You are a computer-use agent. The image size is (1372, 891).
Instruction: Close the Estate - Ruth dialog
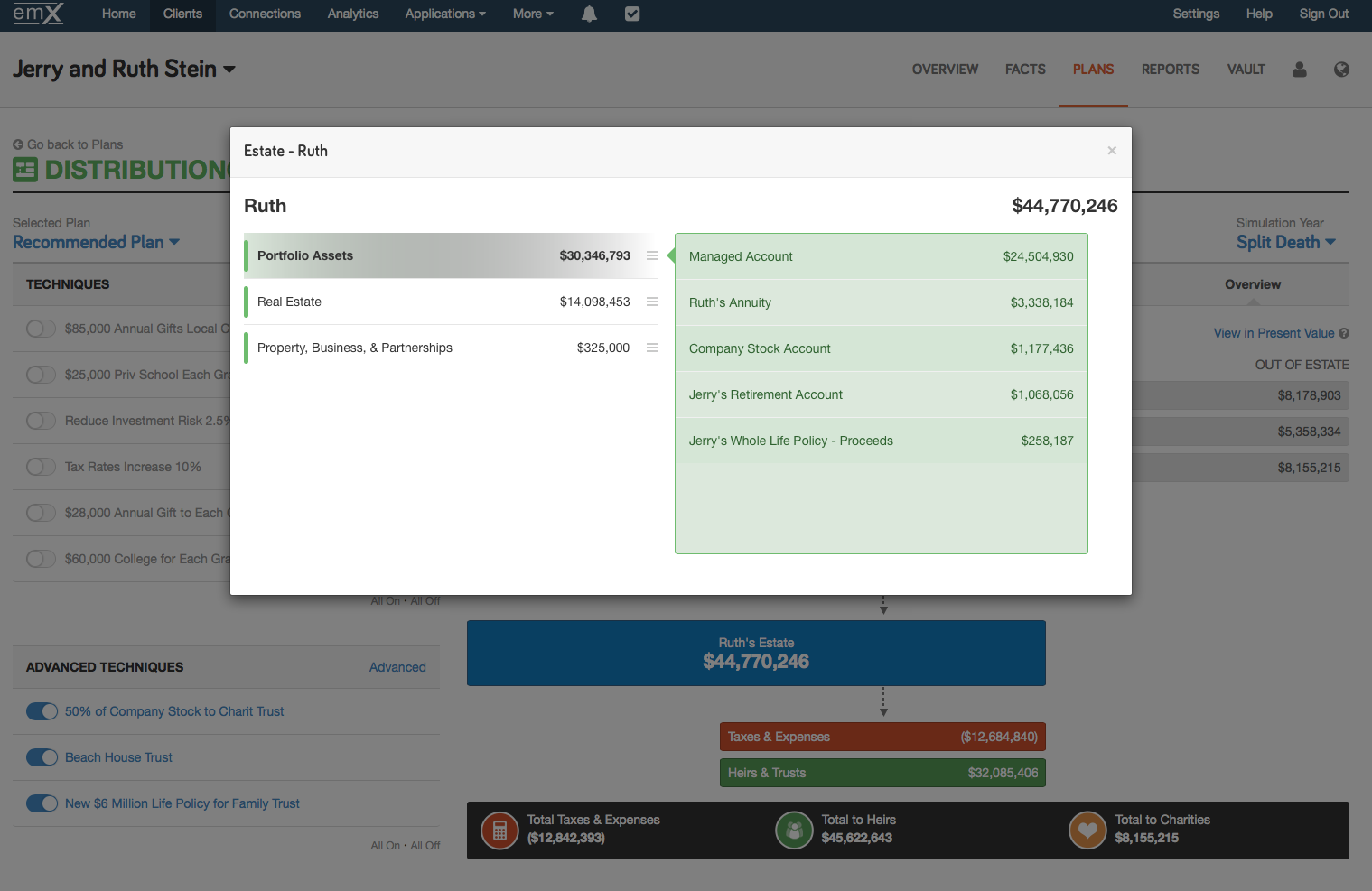pyautogui.click(x=1112, y=151)
